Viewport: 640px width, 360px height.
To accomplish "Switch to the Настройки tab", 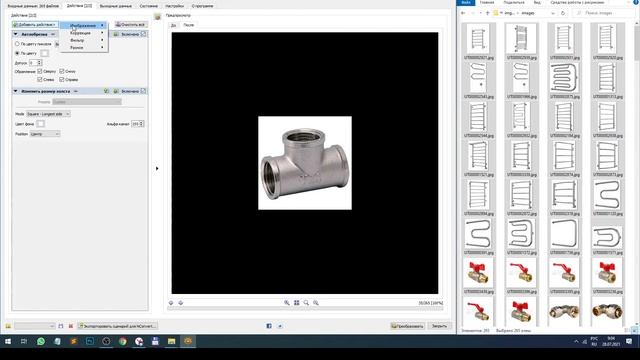I will (x=175, y=6).
